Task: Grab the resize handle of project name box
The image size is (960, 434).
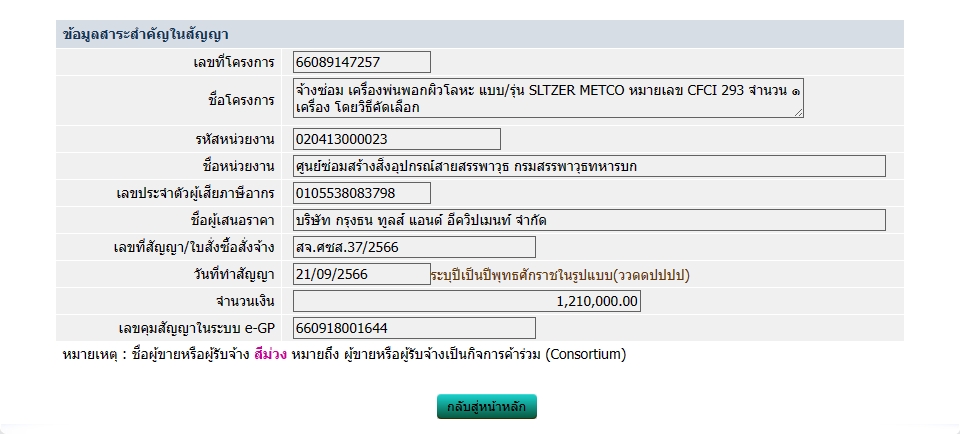Action: 798,113
